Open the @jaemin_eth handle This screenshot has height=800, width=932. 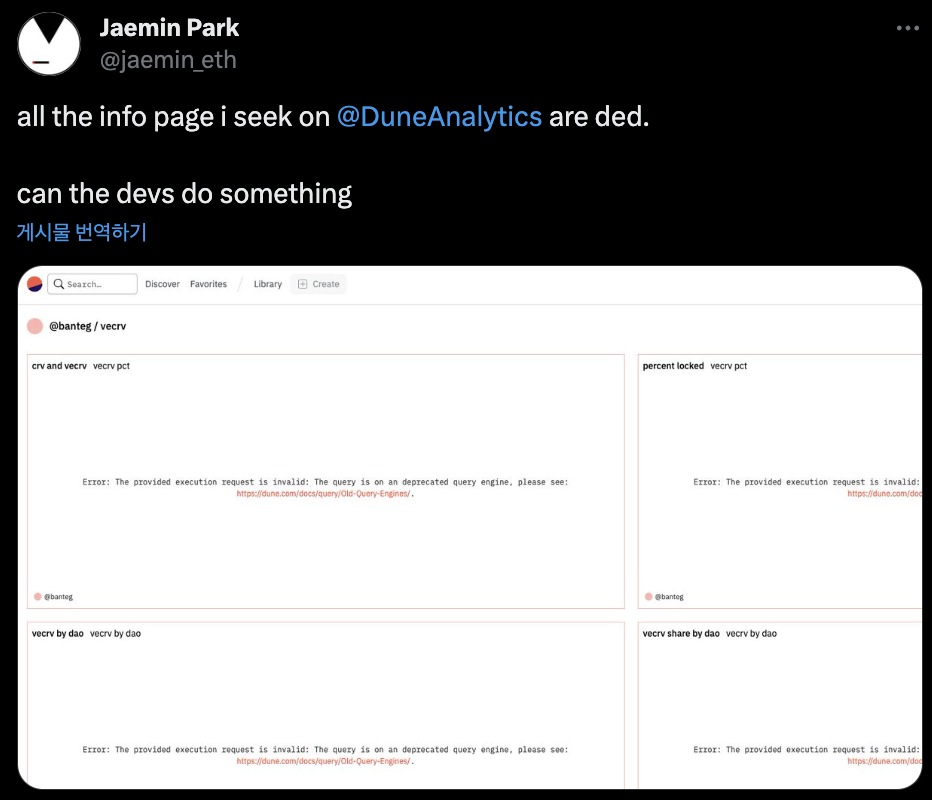click(168, 60)
